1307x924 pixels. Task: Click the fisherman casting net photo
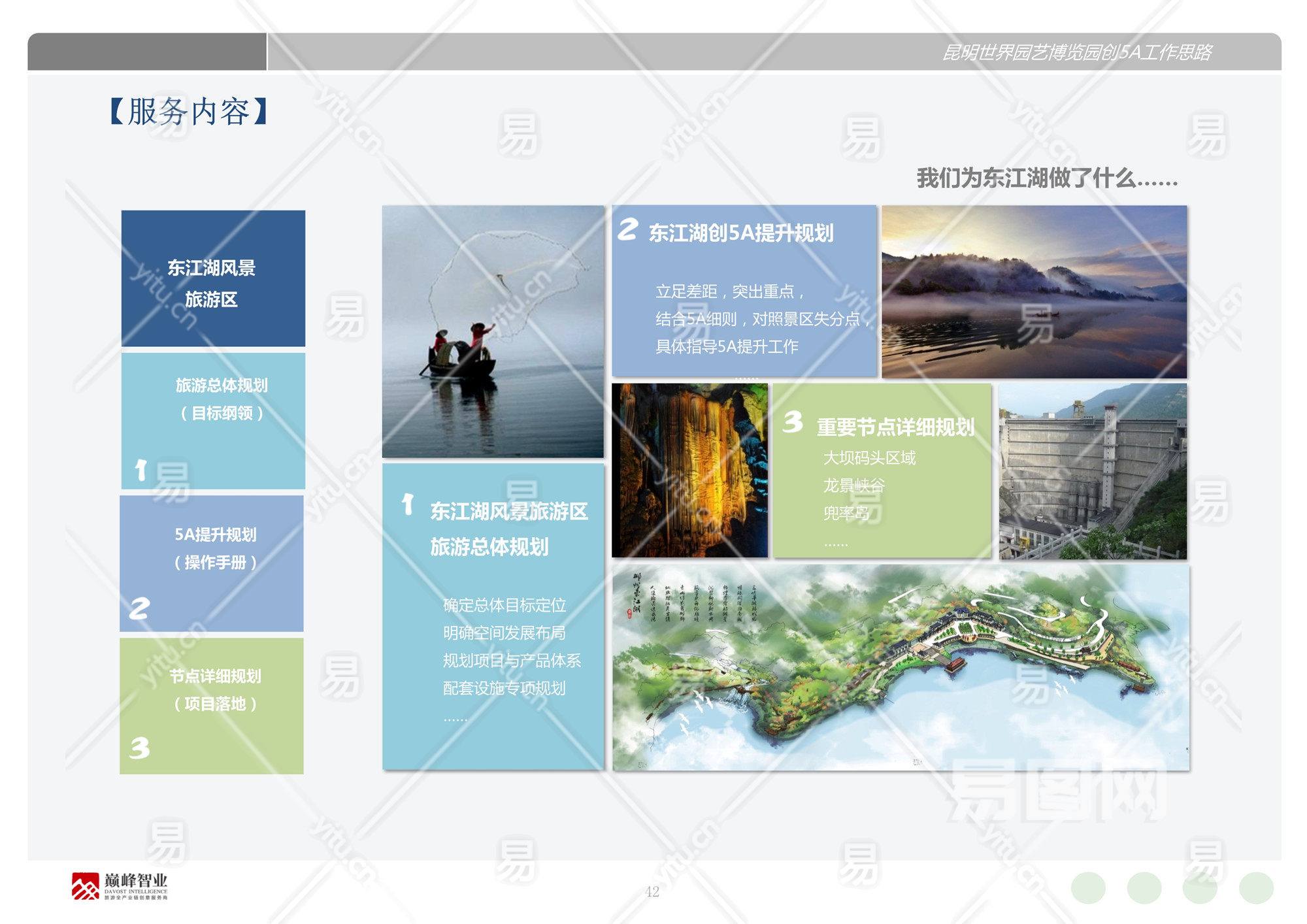coord(493,331)
